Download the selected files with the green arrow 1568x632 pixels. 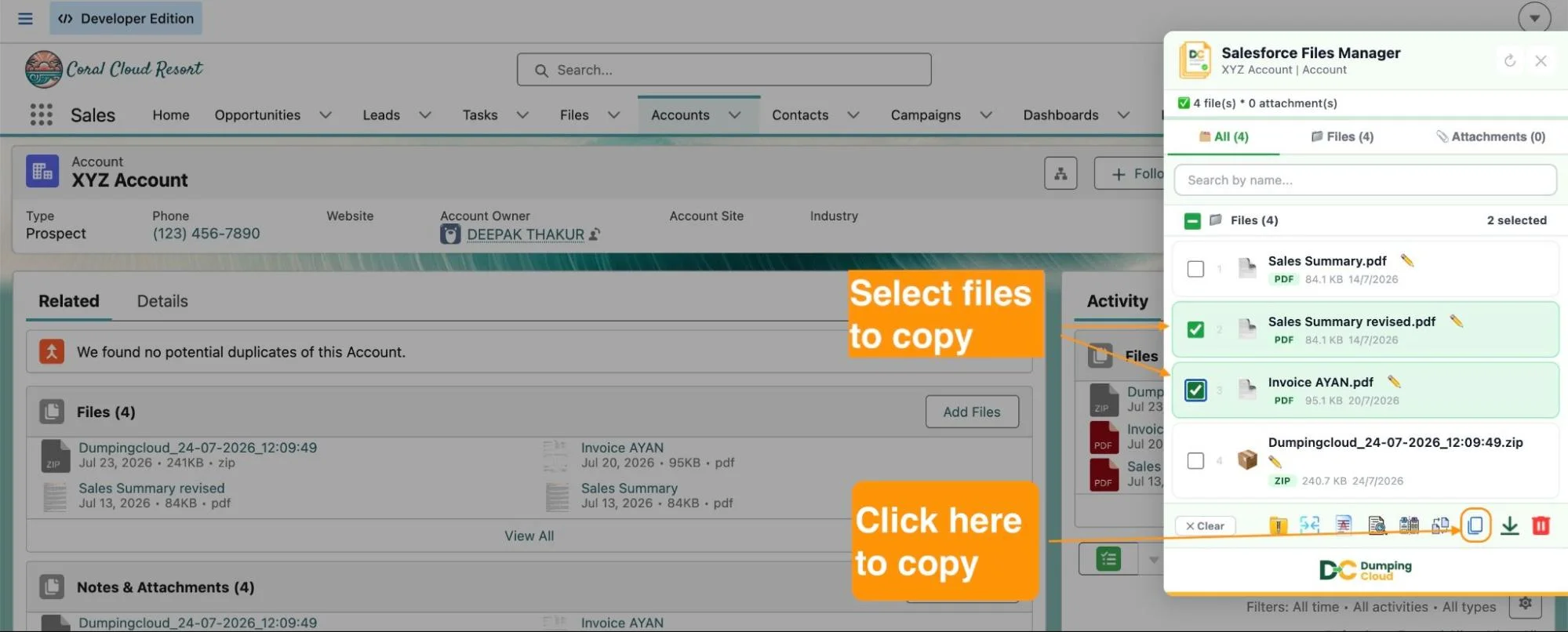click(x=1509, y=525)
